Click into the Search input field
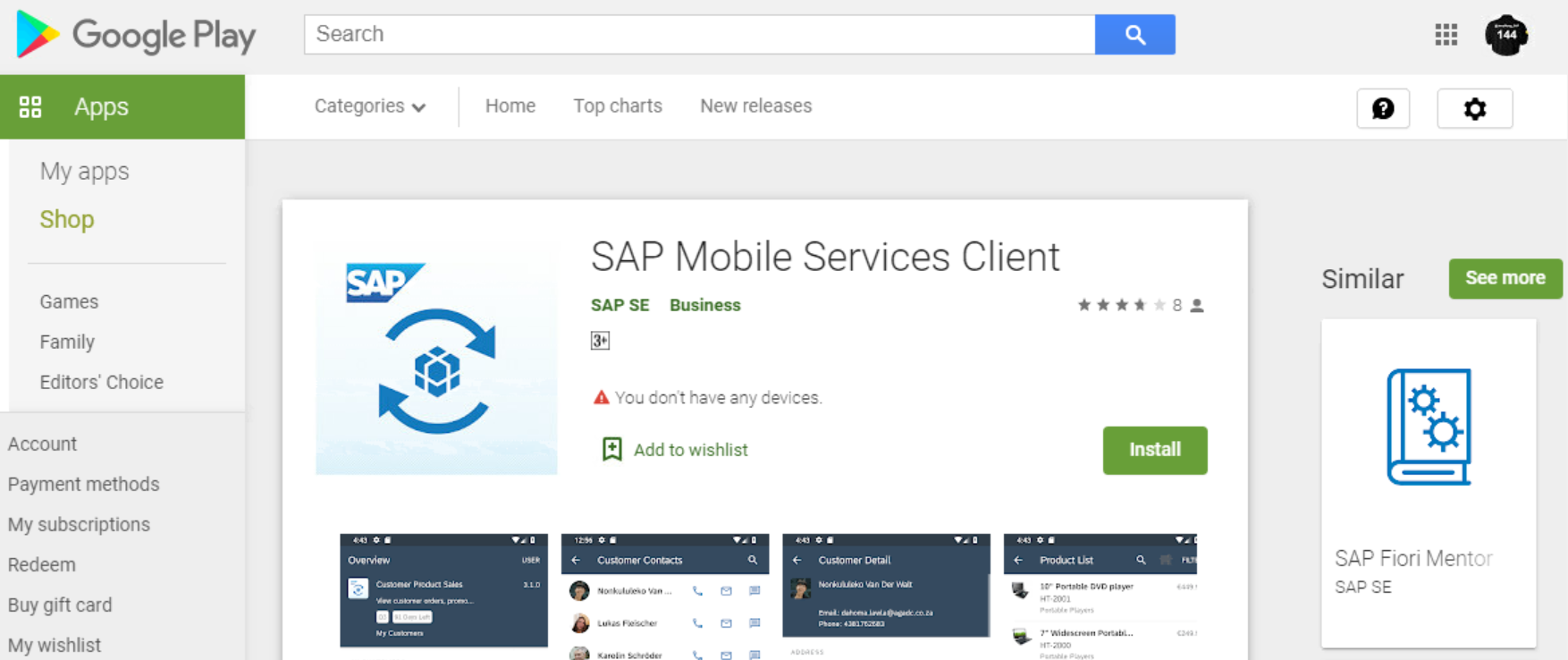 coord(699,35)
